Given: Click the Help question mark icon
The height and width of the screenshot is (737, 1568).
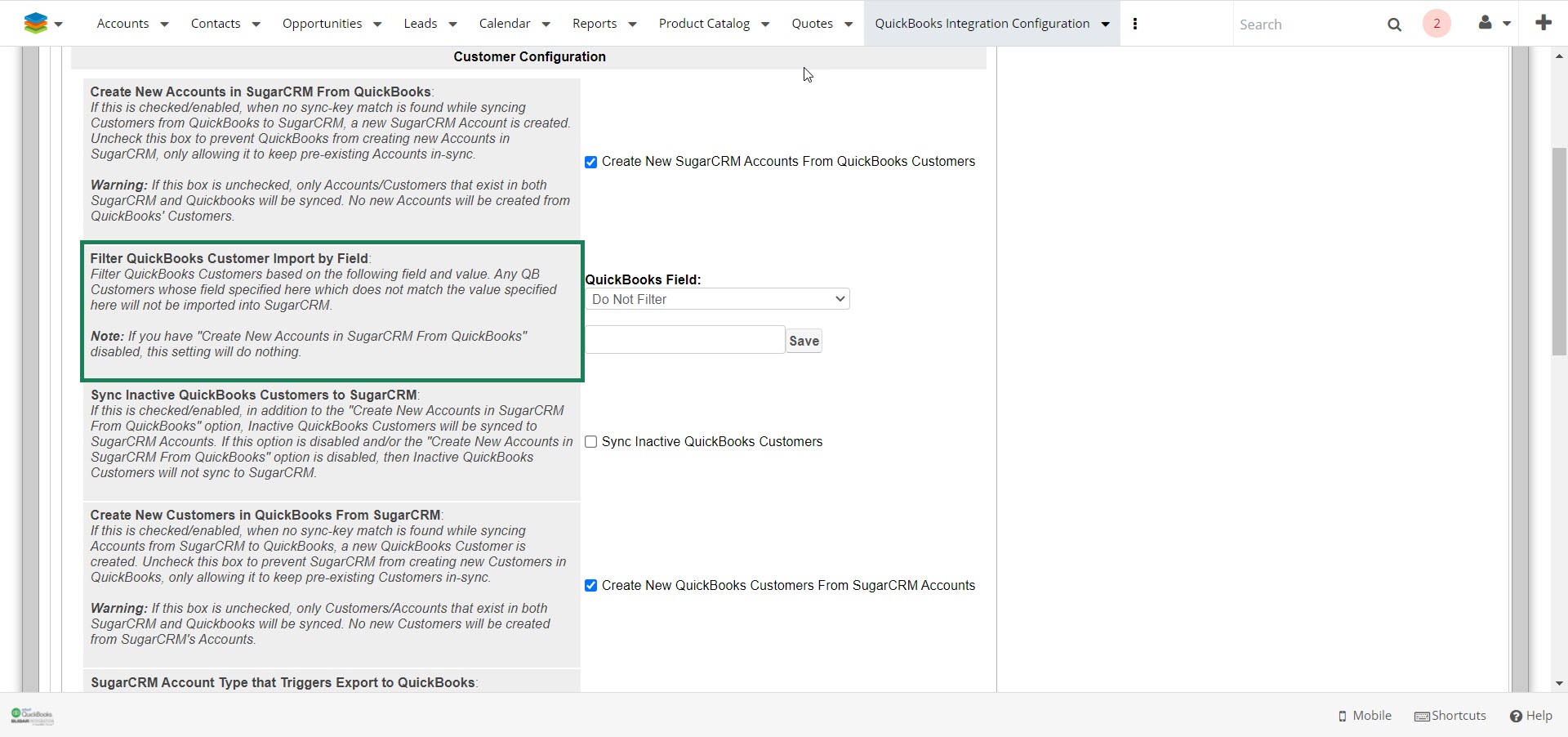Looking at the screenshot, I should click(1516, 716).
